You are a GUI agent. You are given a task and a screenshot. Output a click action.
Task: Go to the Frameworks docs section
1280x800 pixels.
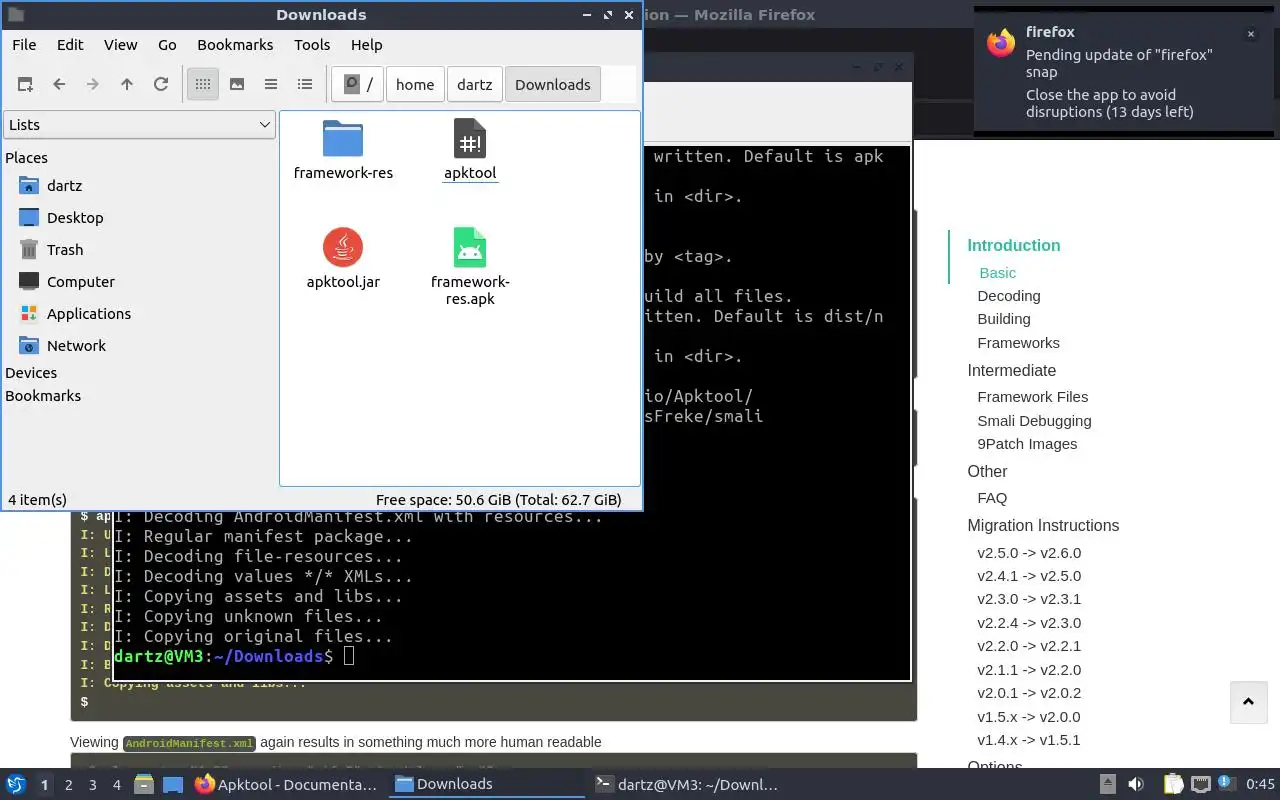(1018, 343)
